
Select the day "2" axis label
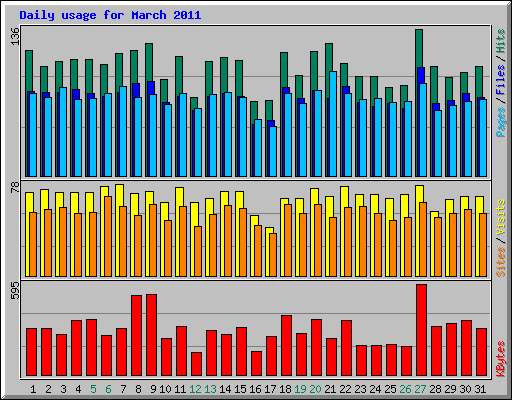[x=48, y=389]
